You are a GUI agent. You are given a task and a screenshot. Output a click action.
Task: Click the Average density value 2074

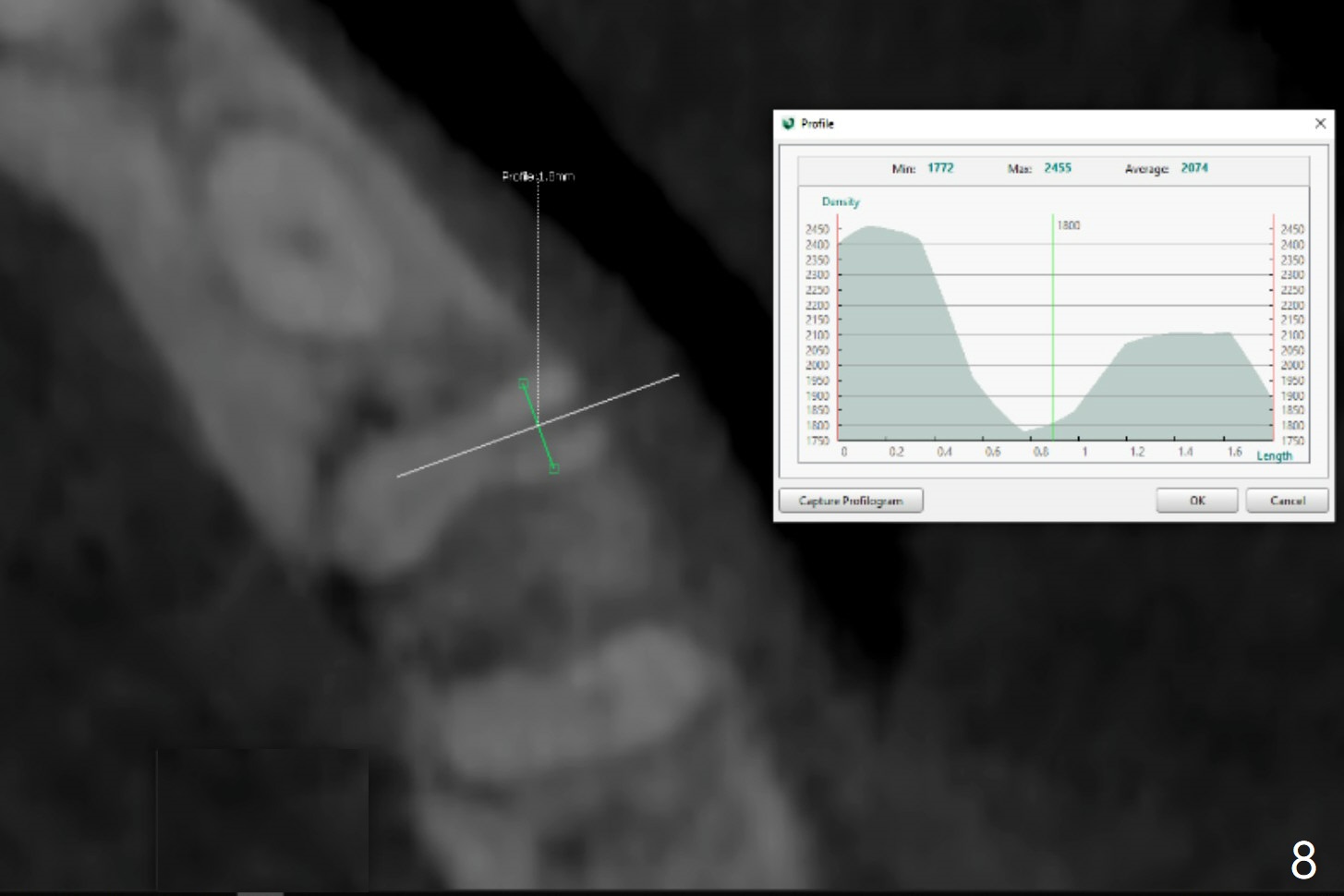(x=1193, y=168)
